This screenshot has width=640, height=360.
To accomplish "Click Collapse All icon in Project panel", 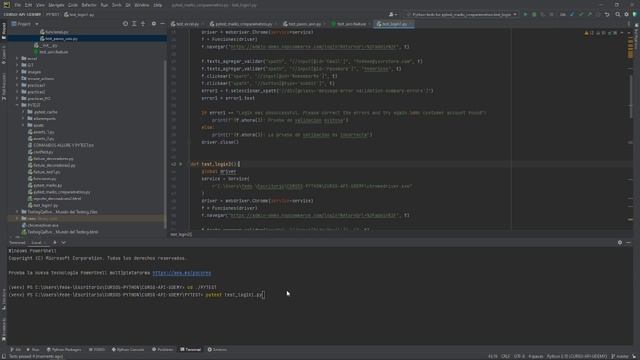I will coord(143,24).
